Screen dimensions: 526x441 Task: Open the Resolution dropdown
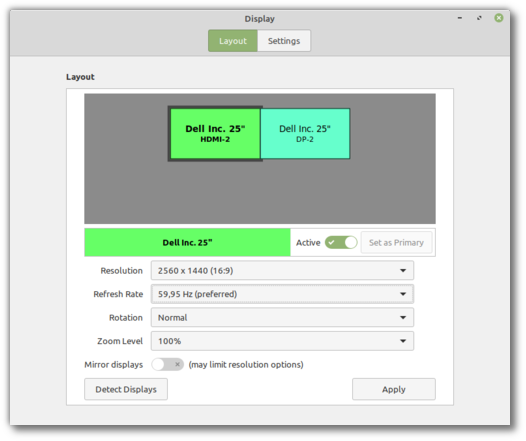pyautogui.click(x=282, y=271)
